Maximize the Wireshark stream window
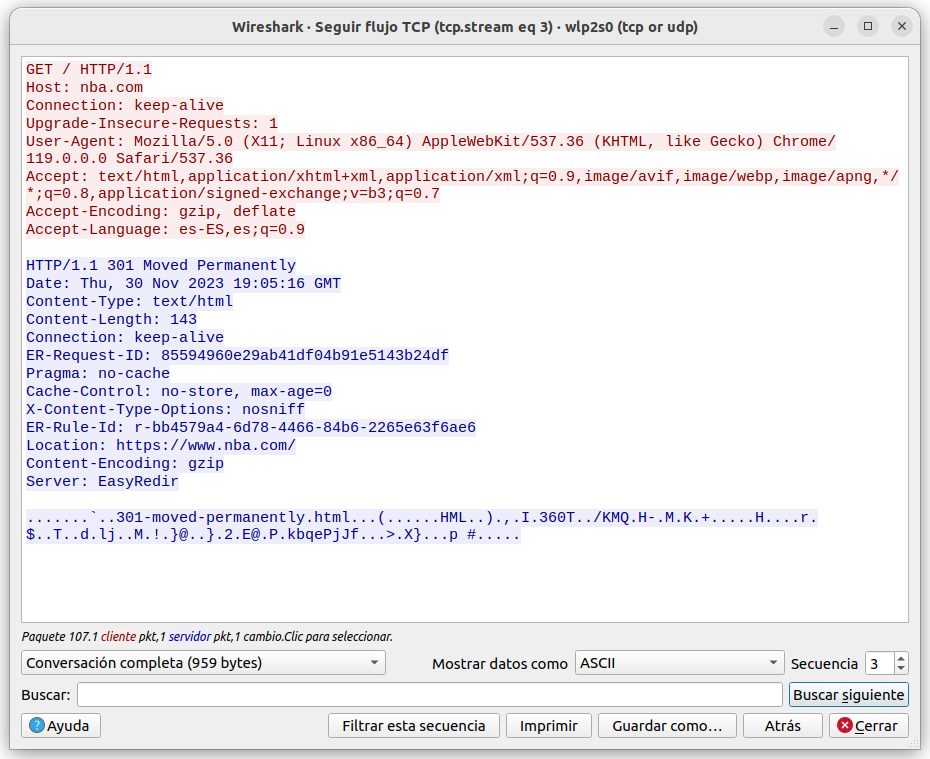The width and height of the screenshot is (930, 759). pyautogui.click(x=868, y=26)
